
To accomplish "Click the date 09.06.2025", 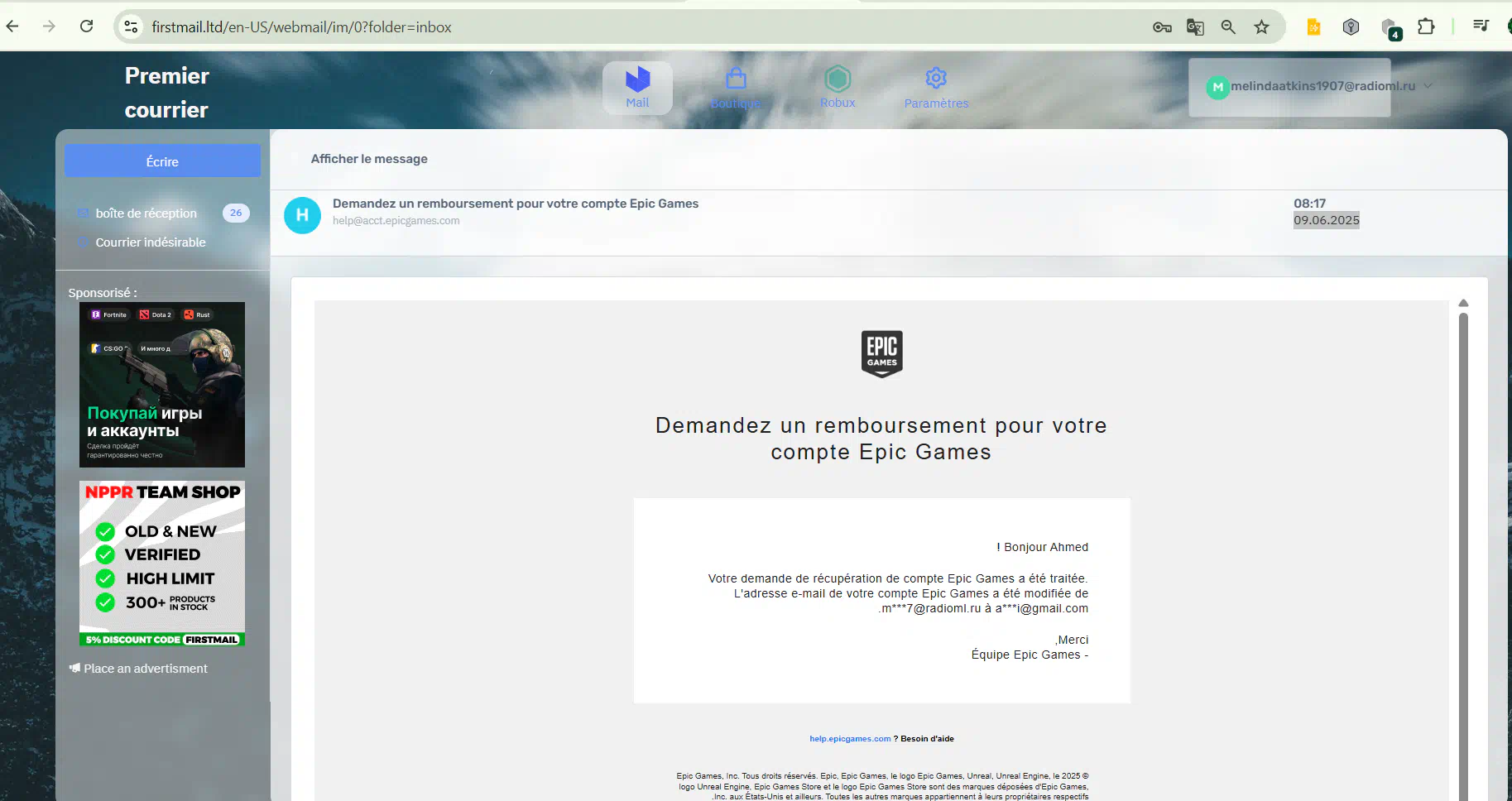I will pyautogui.click(x=1327, y=220).
